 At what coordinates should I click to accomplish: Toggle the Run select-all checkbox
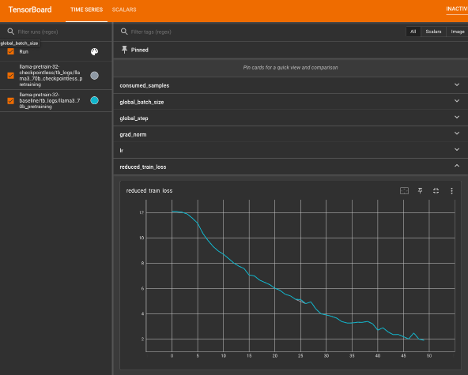pos(11,51)
